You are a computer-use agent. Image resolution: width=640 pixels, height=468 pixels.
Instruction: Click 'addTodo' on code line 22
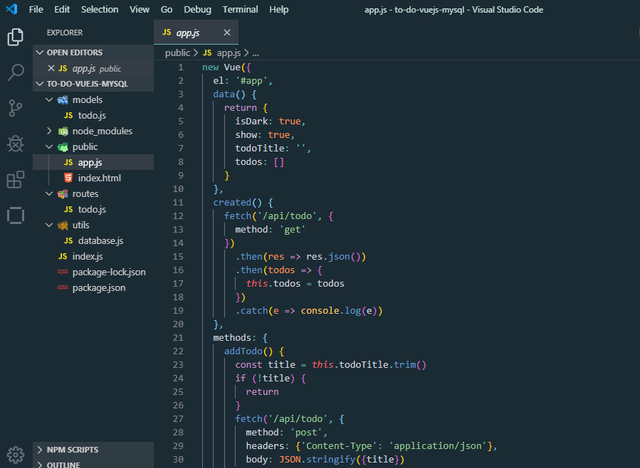point(243,351)
